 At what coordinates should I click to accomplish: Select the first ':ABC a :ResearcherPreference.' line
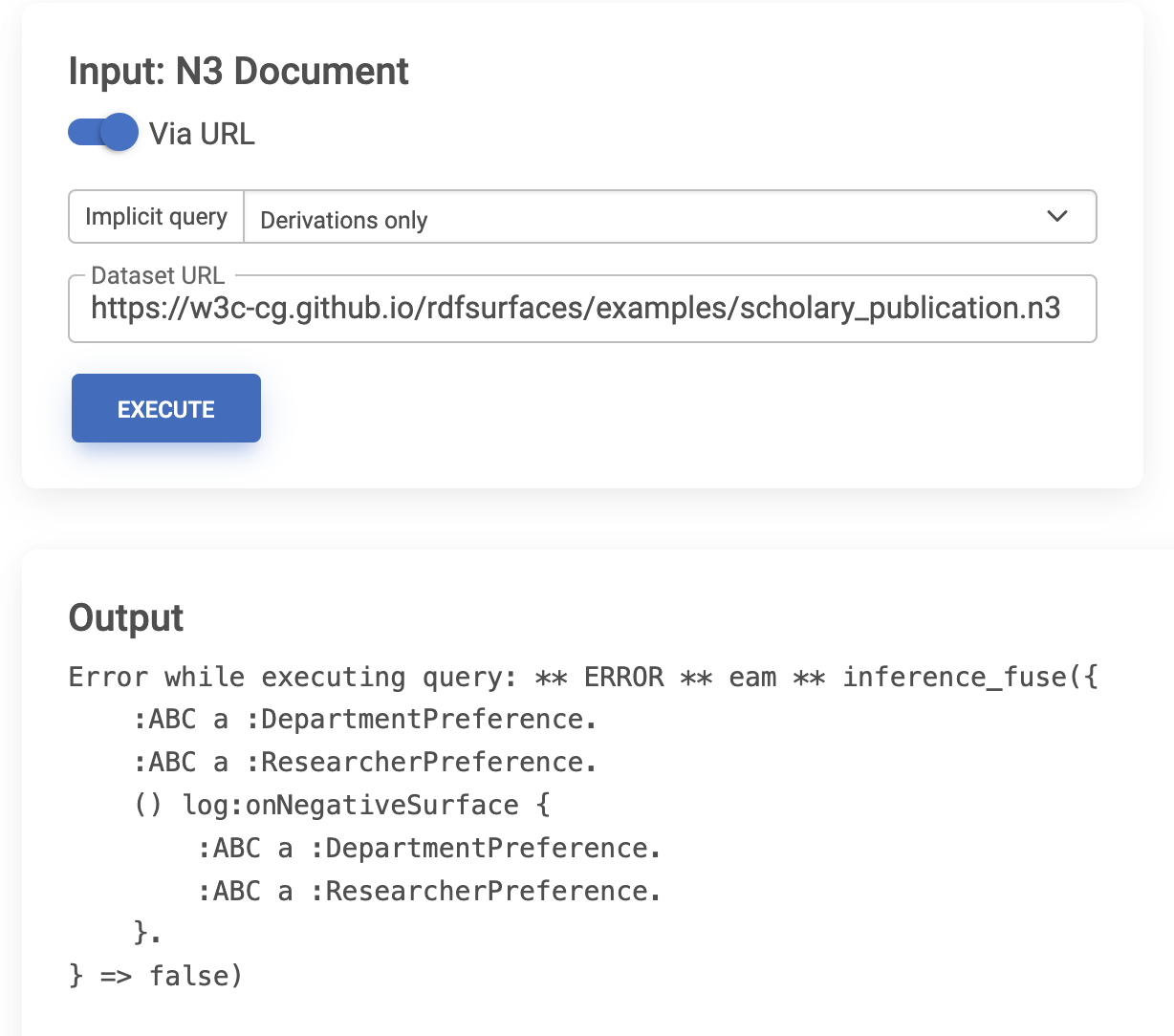[x=365, y=763]
